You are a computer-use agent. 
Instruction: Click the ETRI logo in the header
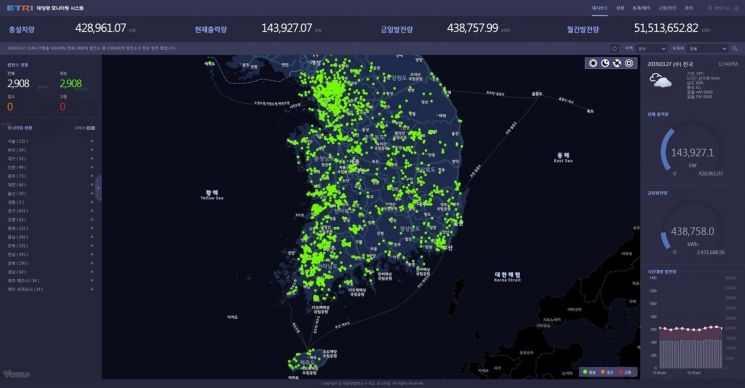pos(19,8)
